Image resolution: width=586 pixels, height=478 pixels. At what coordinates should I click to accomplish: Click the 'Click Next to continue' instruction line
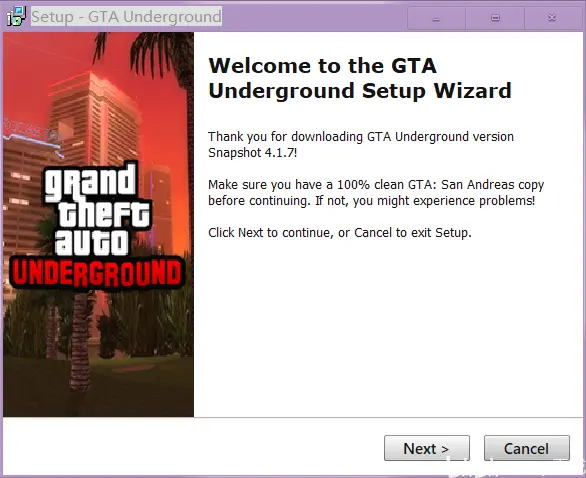coord(340,232)
